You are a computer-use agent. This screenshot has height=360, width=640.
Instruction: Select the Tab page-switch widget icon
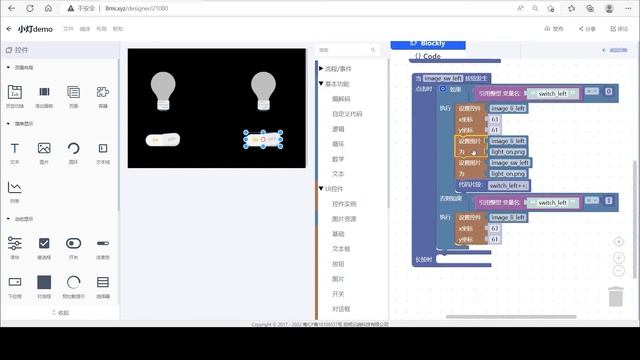15,92
